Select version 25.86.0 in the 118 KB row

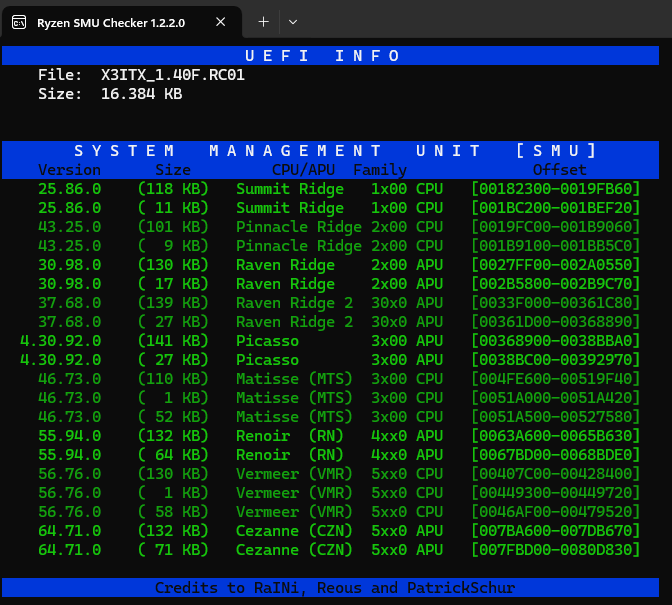(x=69, y=189)
